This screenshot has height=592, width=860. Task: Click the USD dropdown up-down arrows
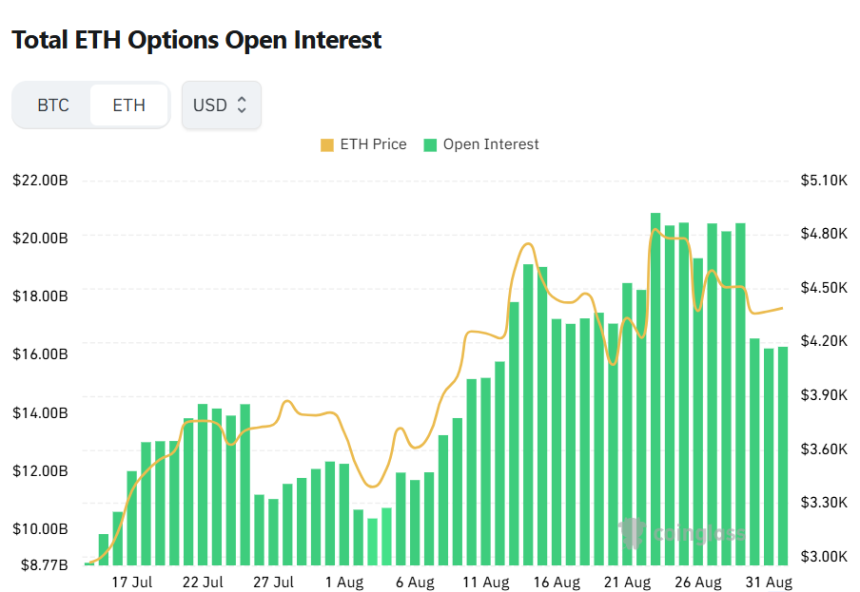click(x=241, y=105)
